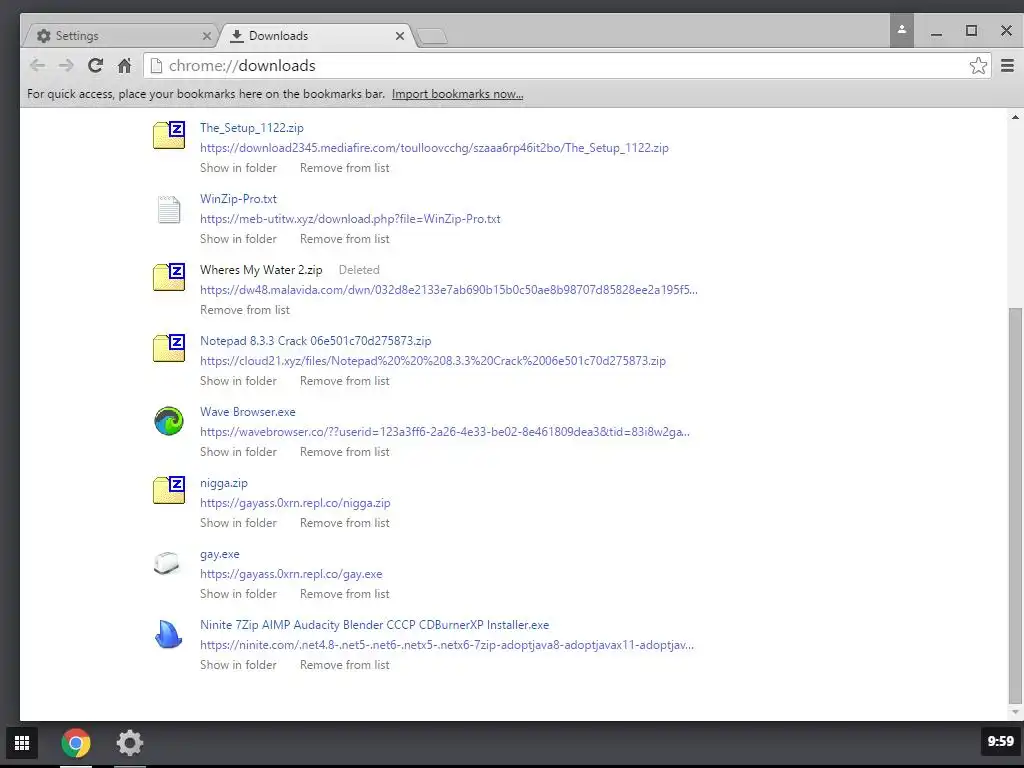Image resolution: width=1024 pixels, height=768 pixels.
Task: Remove Wheres My Water 2.zip from list
Action: 245,310
